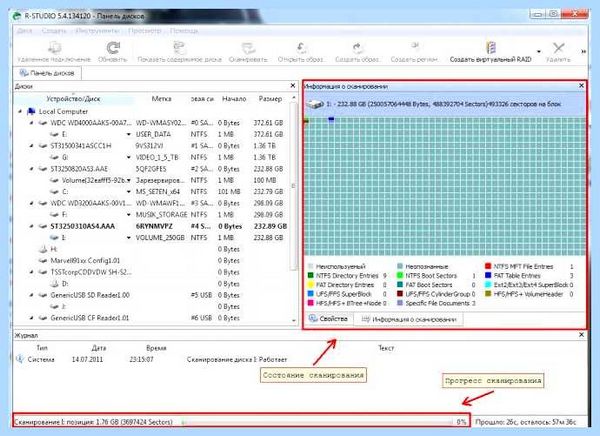The width and height of the screenshot is (600, 436).
Task: Click the D: optical drive icon
Action: pos(55,284)
